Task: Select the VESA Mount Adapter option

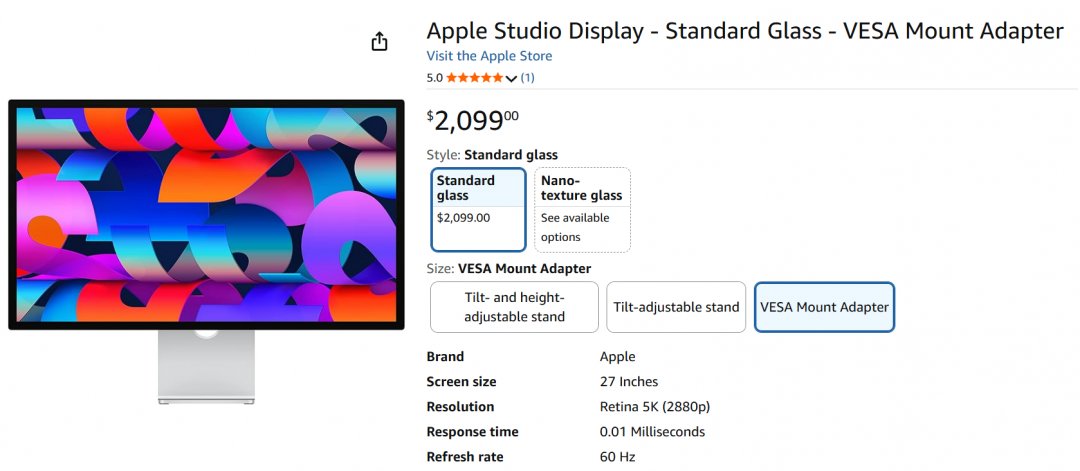Action: 824,307
